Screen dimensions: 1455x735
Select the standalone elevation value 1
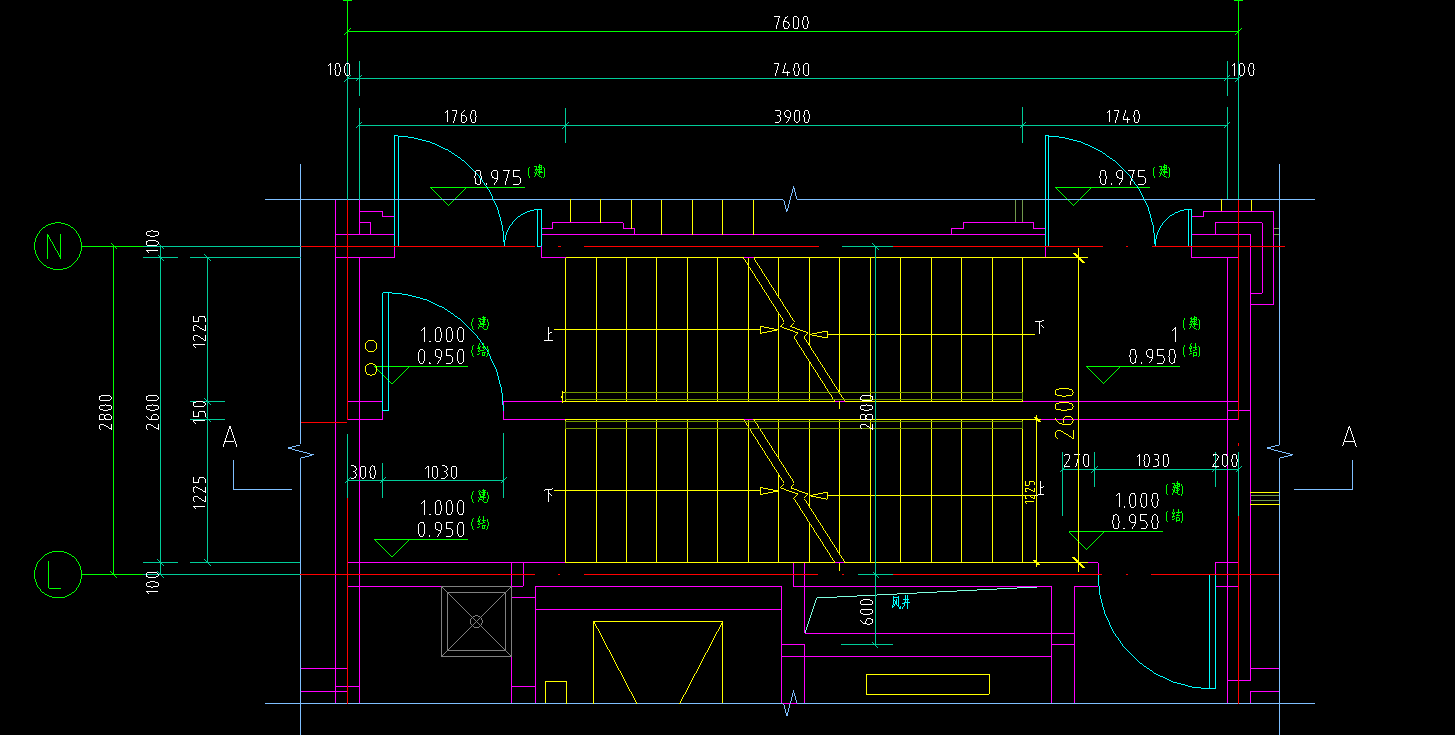(x=1174, y=333)
